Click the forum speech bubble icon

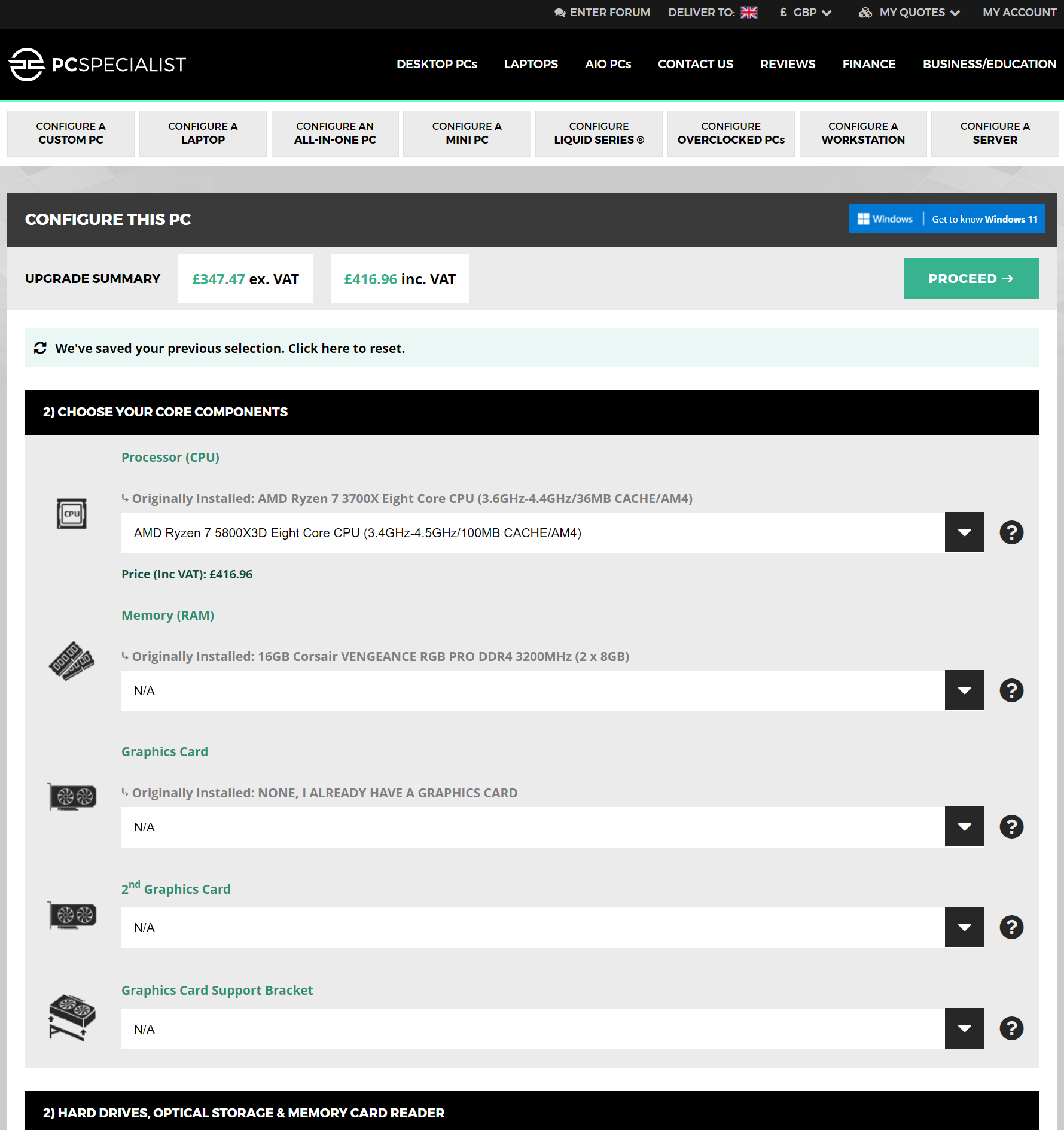pos(560,13)
